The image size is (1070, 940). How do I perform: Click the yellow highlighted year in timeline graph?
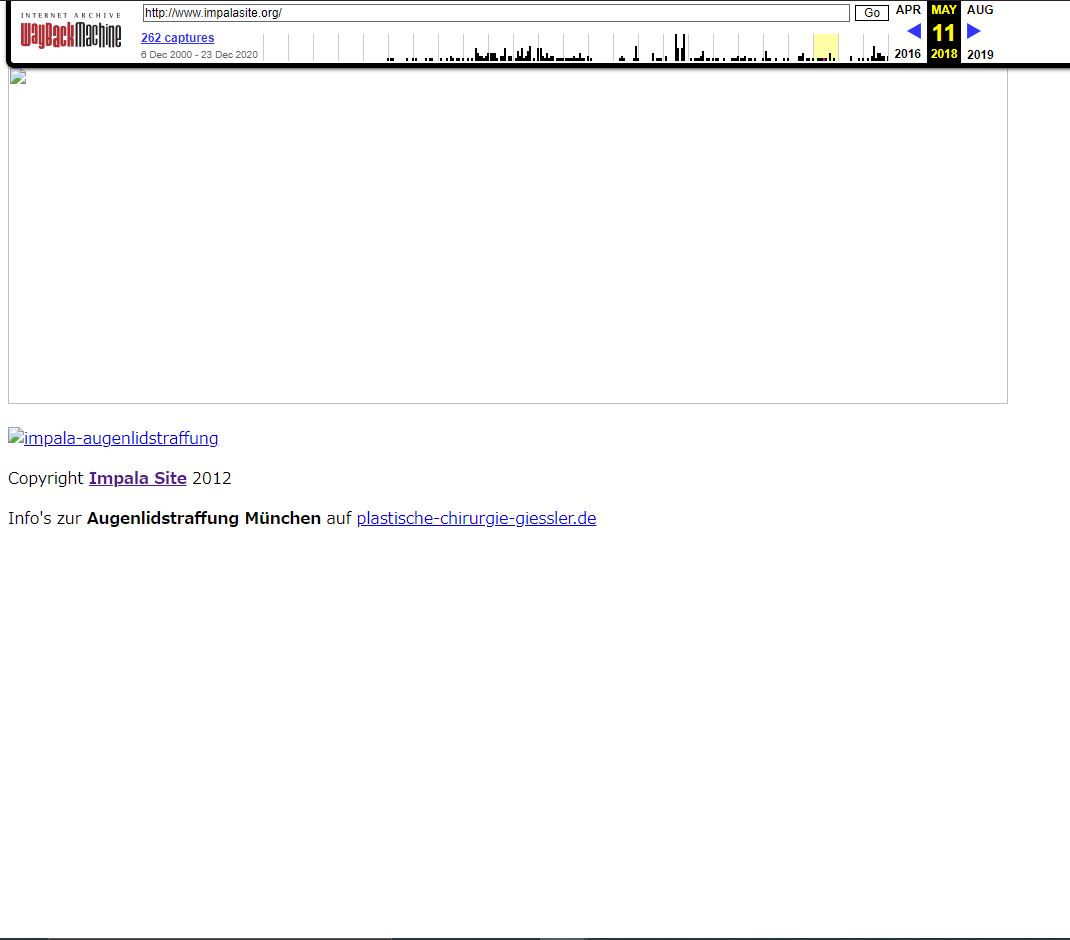826,48
